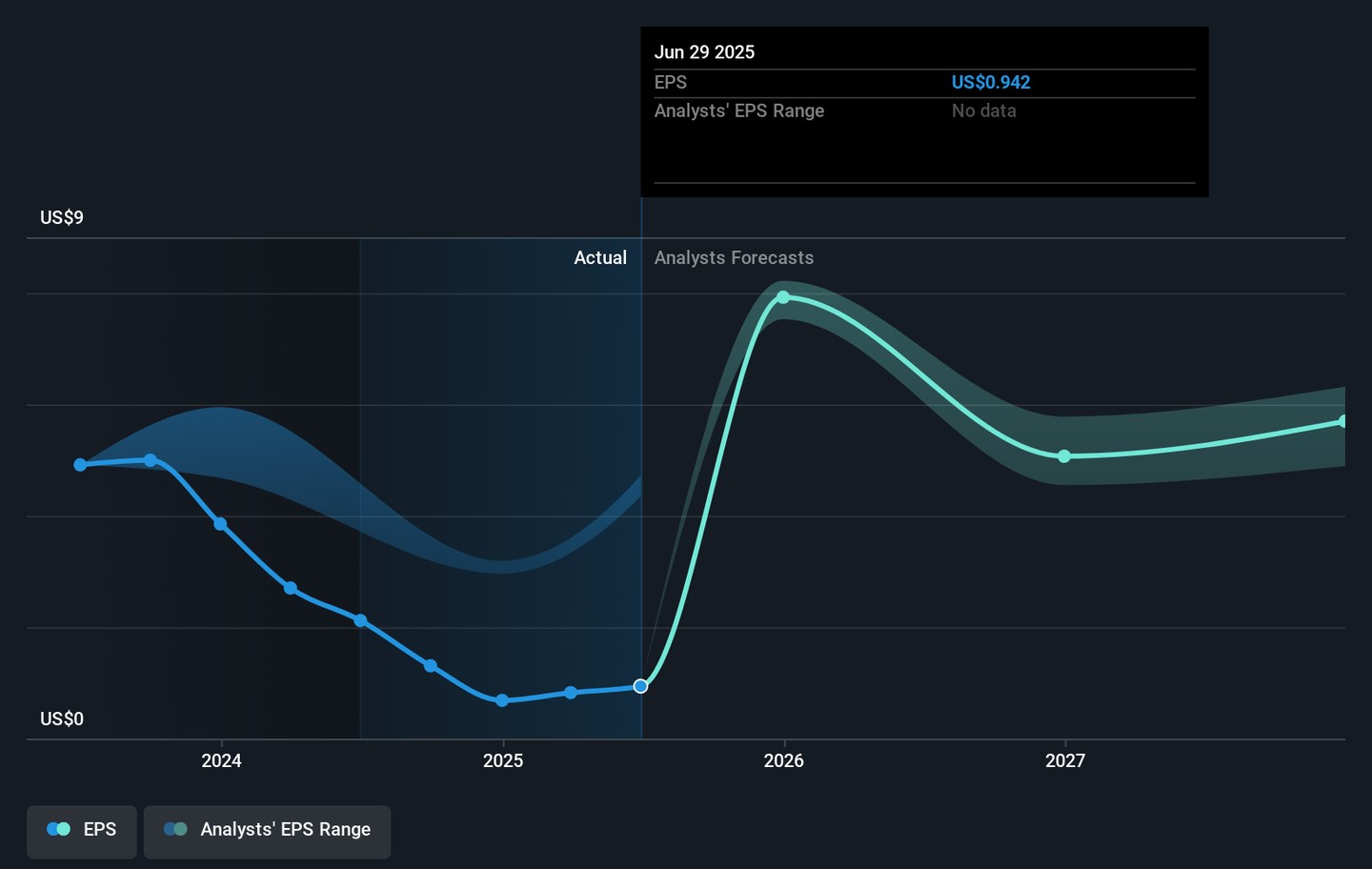Click the Jun 29 2025 tooltip date

tap(704, 52)
